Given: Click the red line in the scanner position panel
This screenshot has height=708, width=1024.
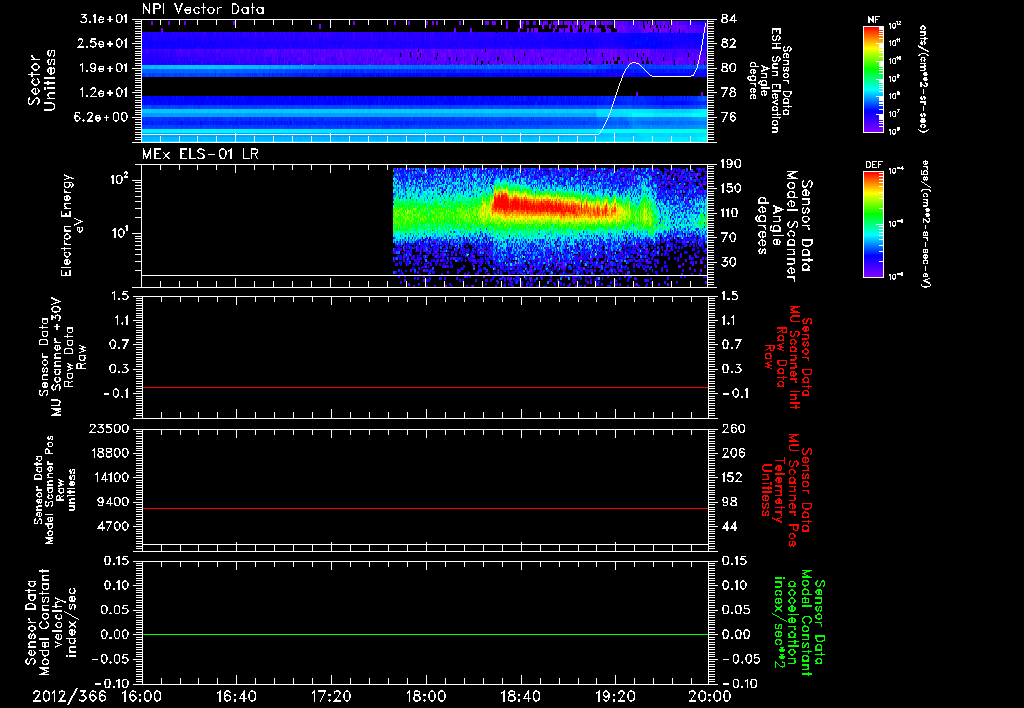Looking at the screenshot, I should pyautogui.click(x=425, y=508).
